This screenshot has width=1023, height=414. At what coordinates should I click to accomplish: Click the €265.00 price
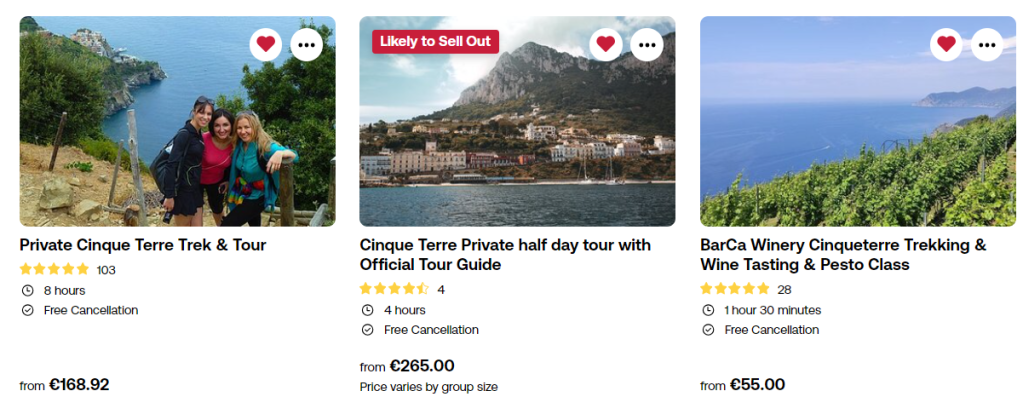(421, 366)
